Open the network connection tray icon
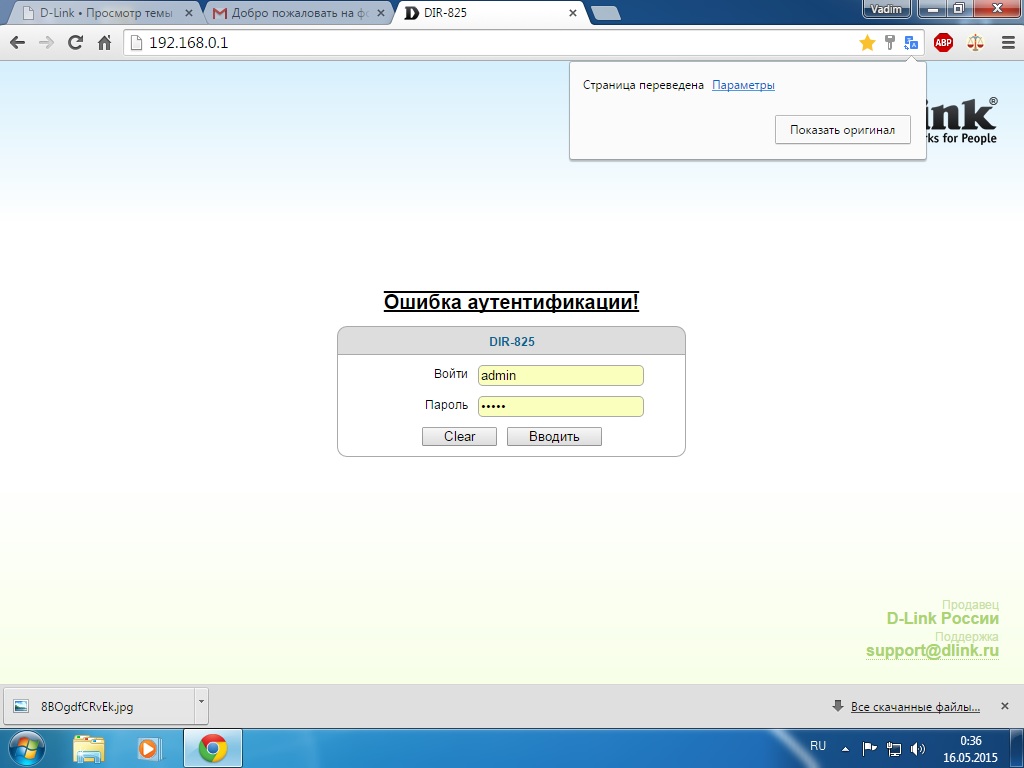Screen dimensions: 1024x768 893,749
